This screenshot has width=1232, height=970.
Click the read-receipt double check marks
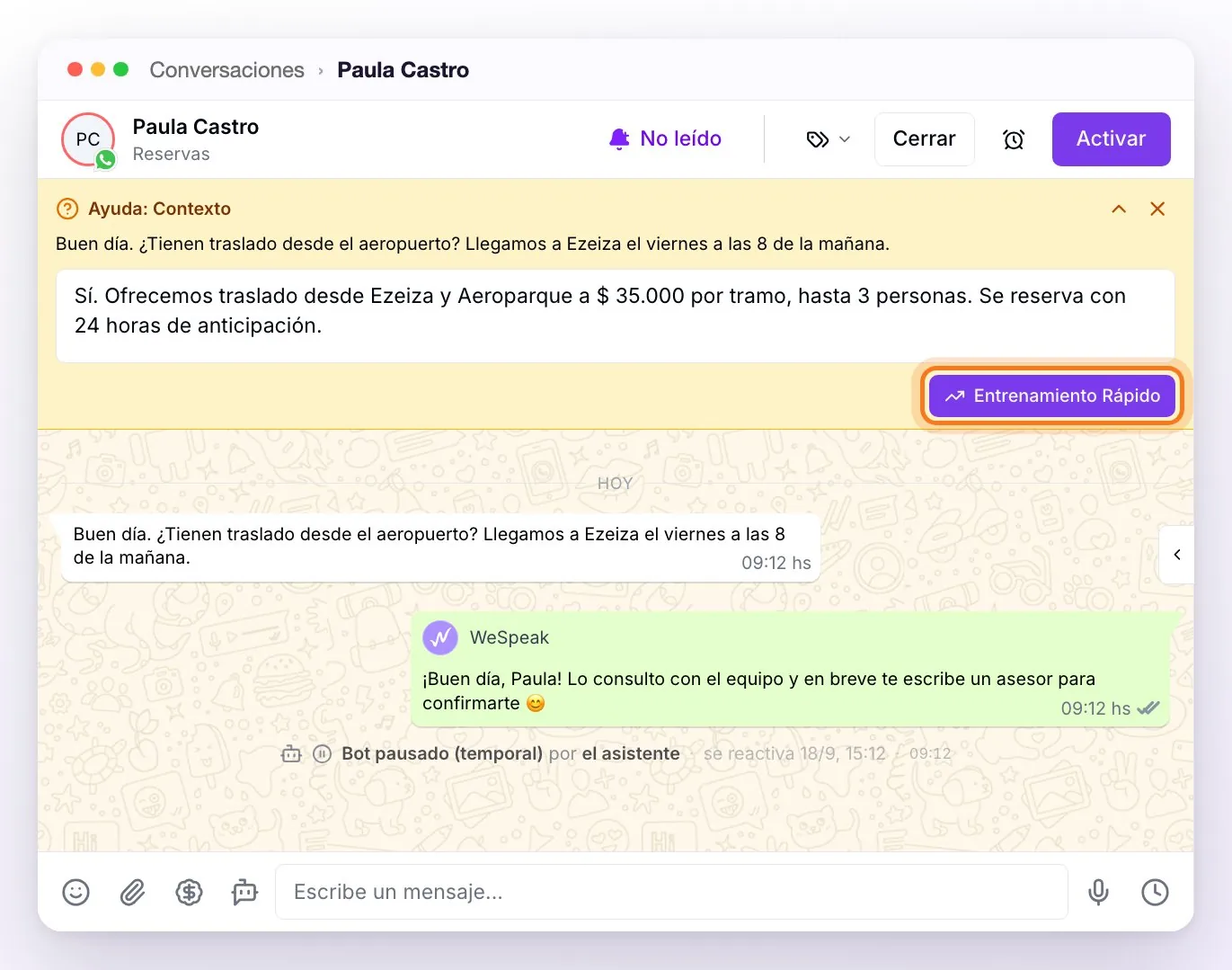(x=1148, y=707)
